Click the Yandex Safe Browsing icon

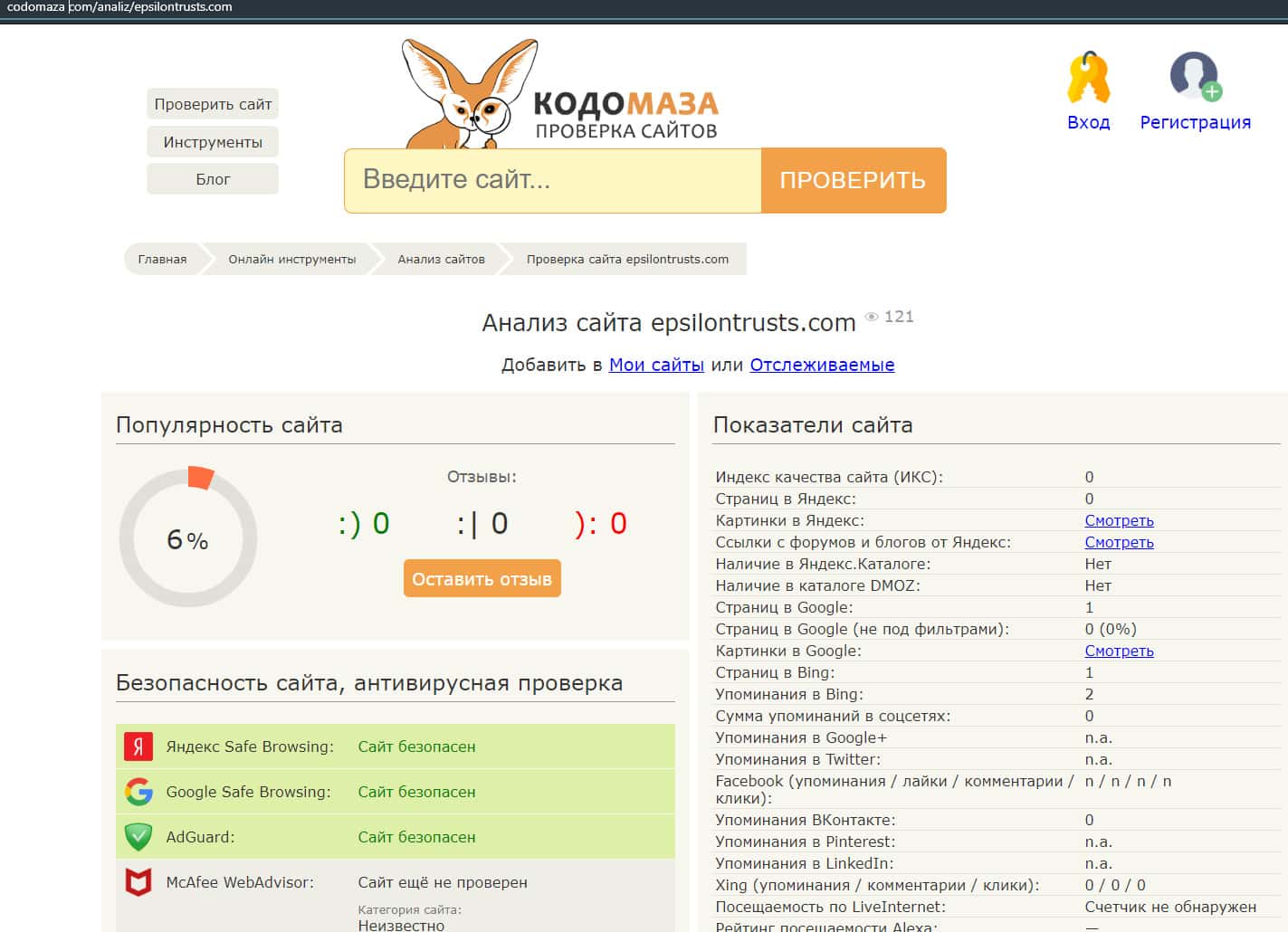[x=138, y=747]
